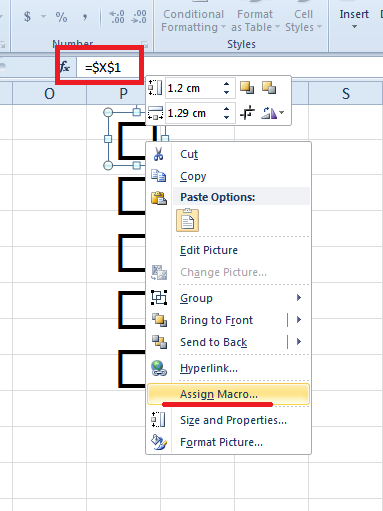Click the Hyperlink globe icon

point(159,368)
